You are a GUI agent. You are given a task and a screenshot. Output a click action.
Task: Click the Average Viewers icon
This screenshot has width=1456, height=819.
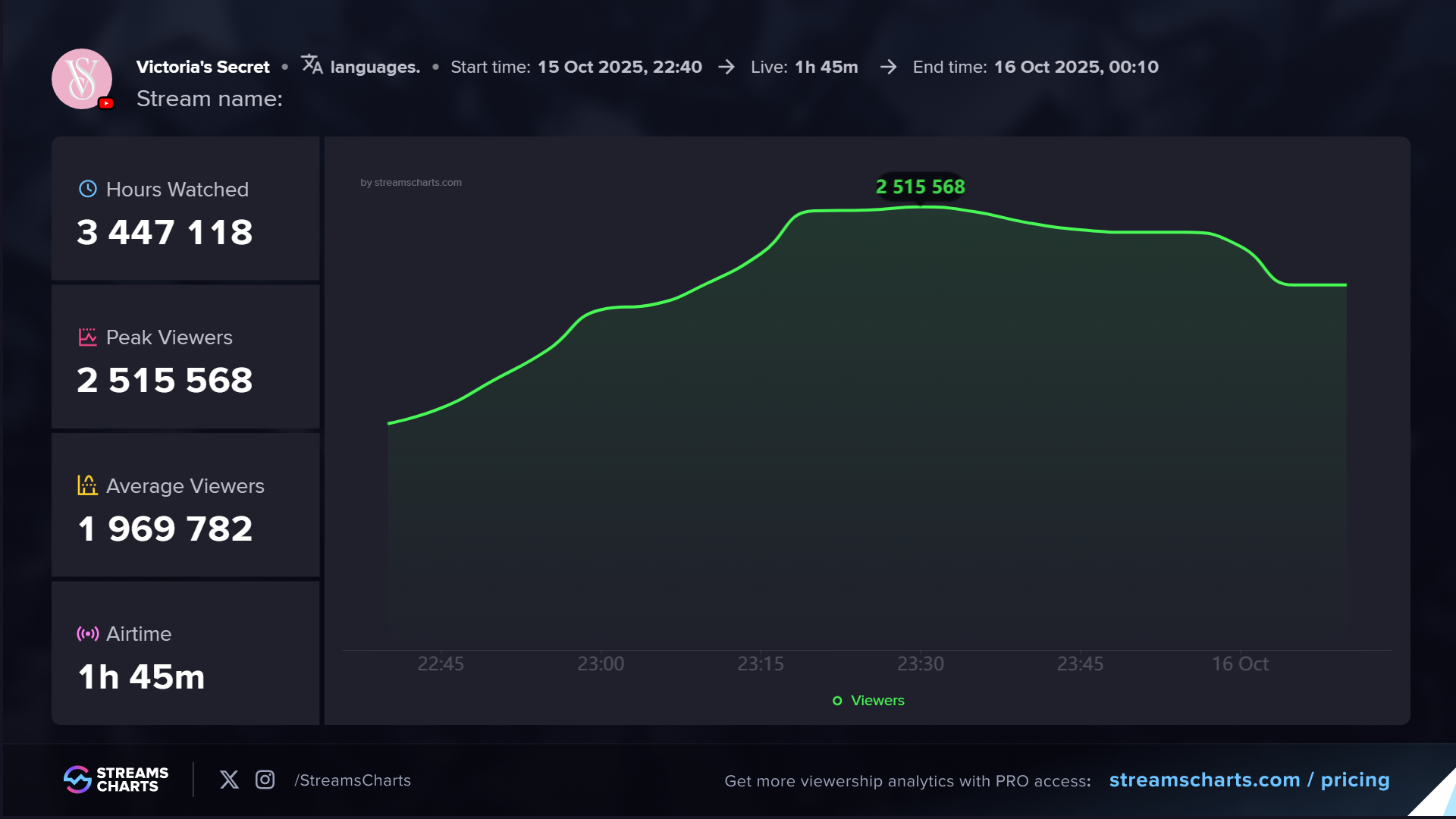point(88,485)
